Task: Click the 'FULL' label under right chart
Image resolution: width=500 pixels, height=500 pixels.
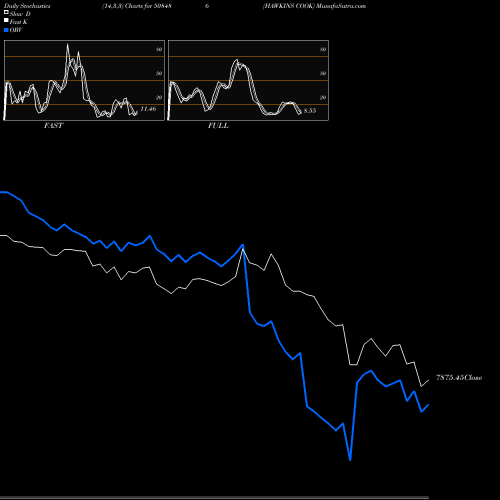Action: point(218,126)
